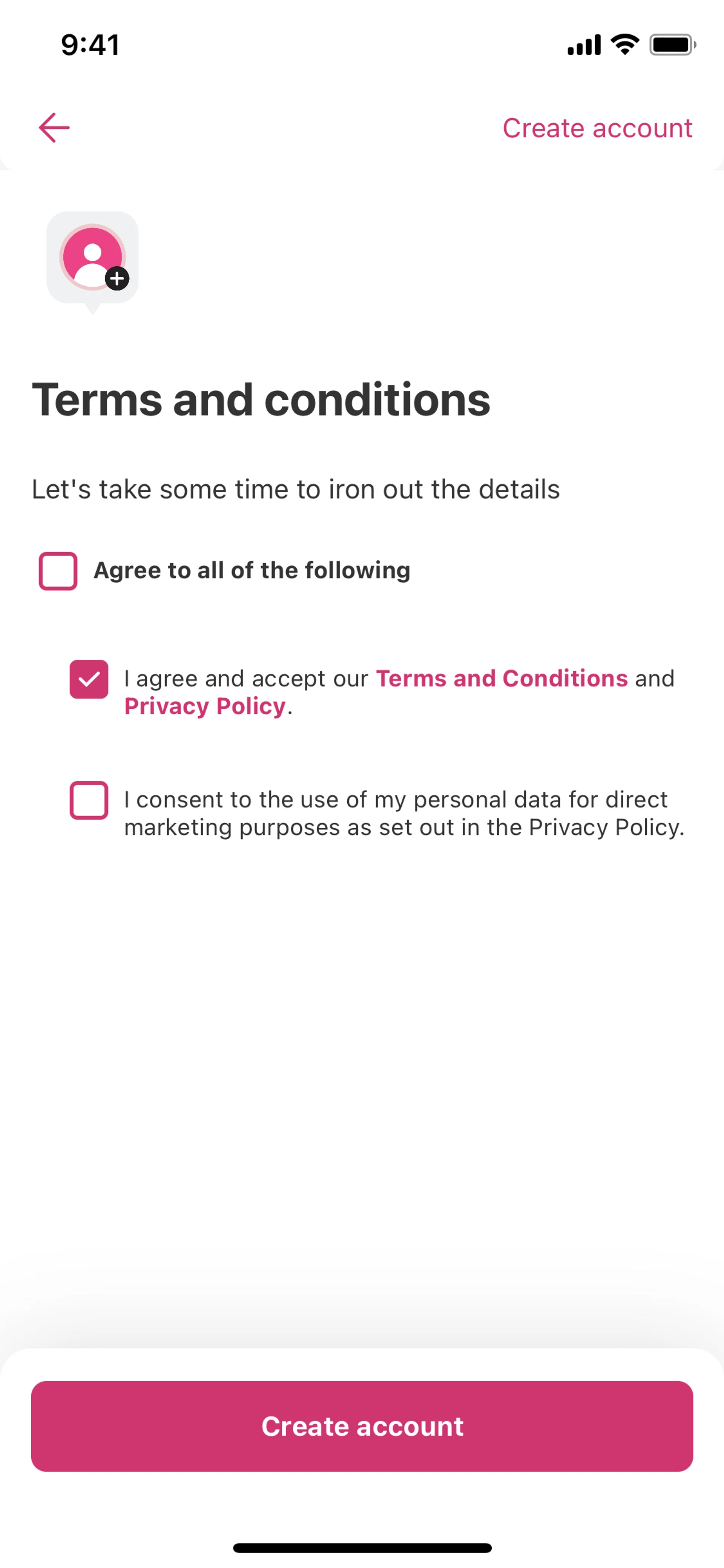Viewport: 724px width, 1568px height.
Task: Tap the pink add-user avatar icon
Action: coord(92,256)
